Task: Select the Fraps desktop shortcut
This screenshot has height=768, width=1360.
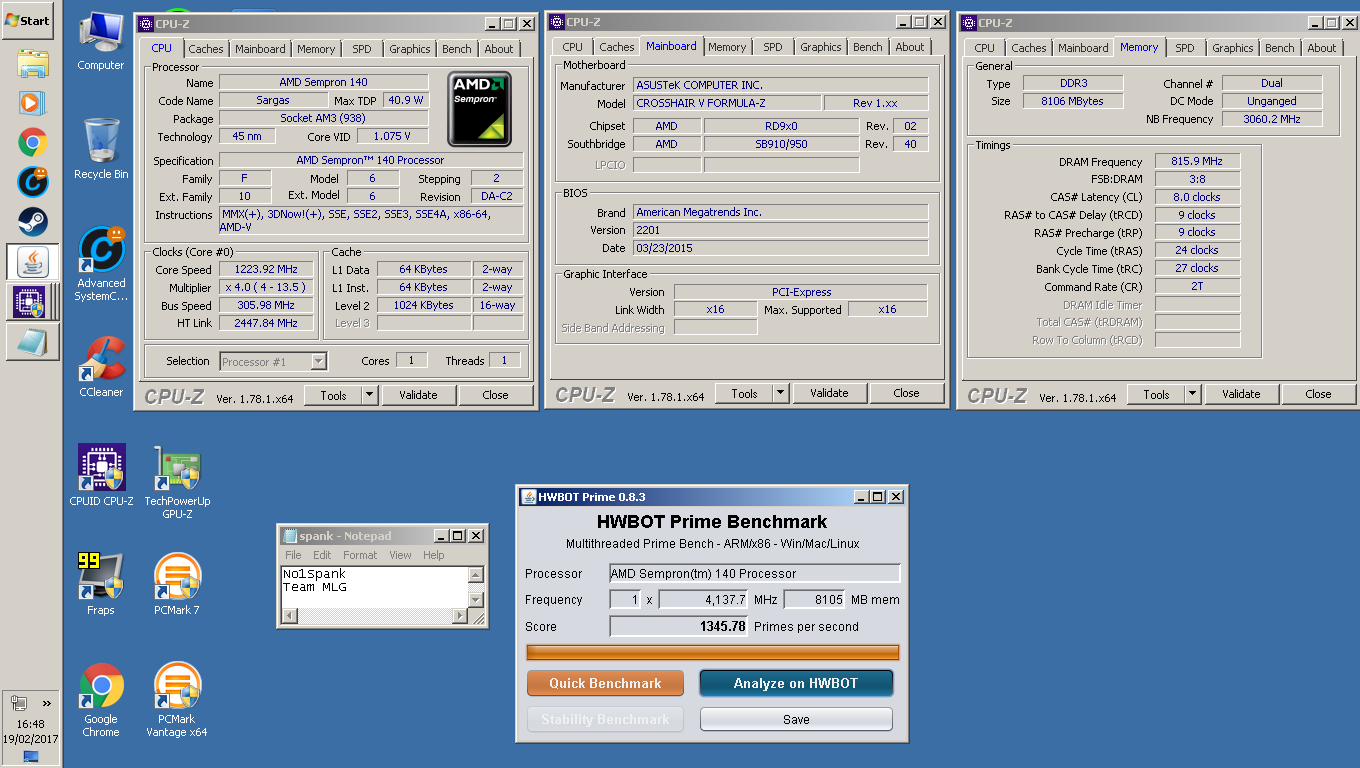Action: click(x=101, y=584)
